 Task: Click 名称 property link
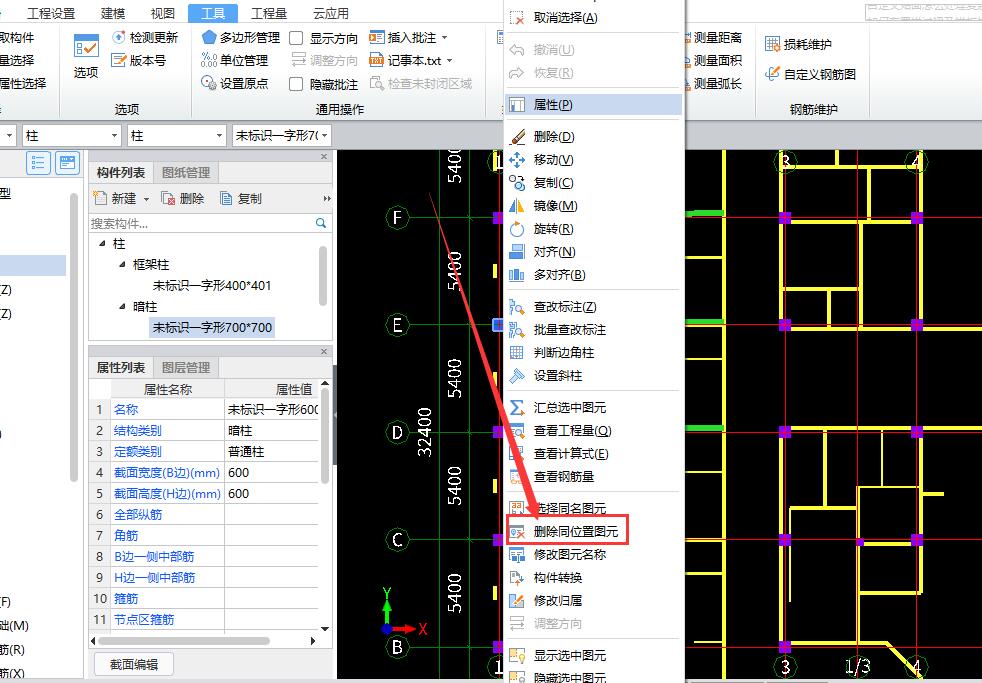coord(126,409)
